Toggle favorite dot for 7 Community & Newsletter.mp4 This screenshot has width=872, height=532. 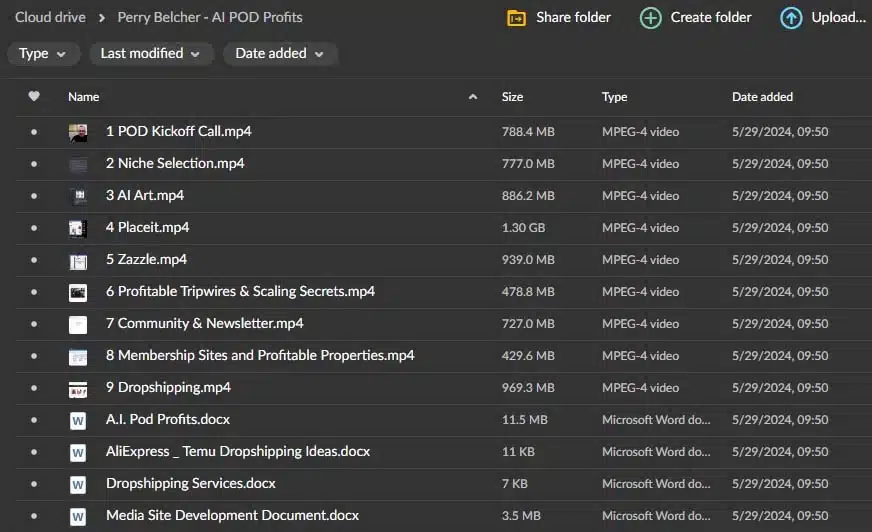34,324
